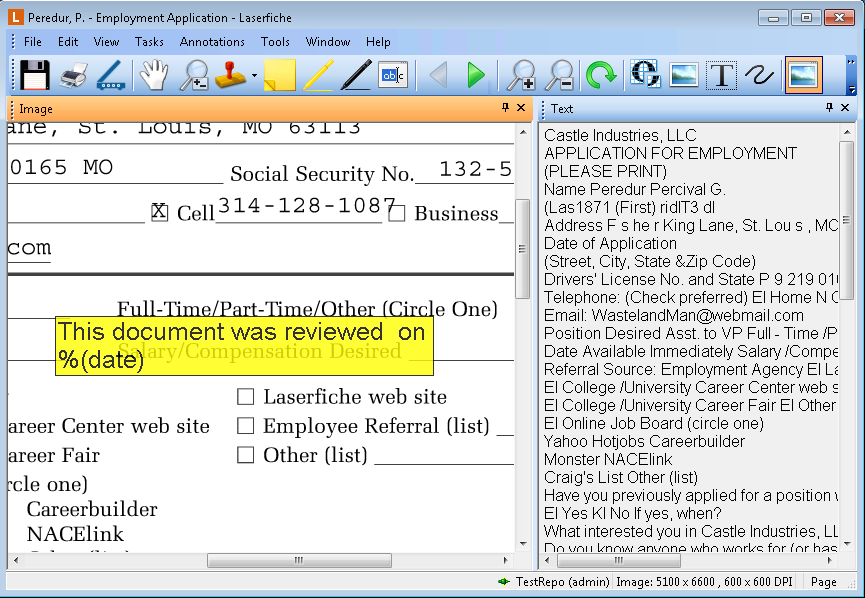Click the highlighted image pane toggle icon
Viewport: 865px width, 598px height.
(804, 75)
